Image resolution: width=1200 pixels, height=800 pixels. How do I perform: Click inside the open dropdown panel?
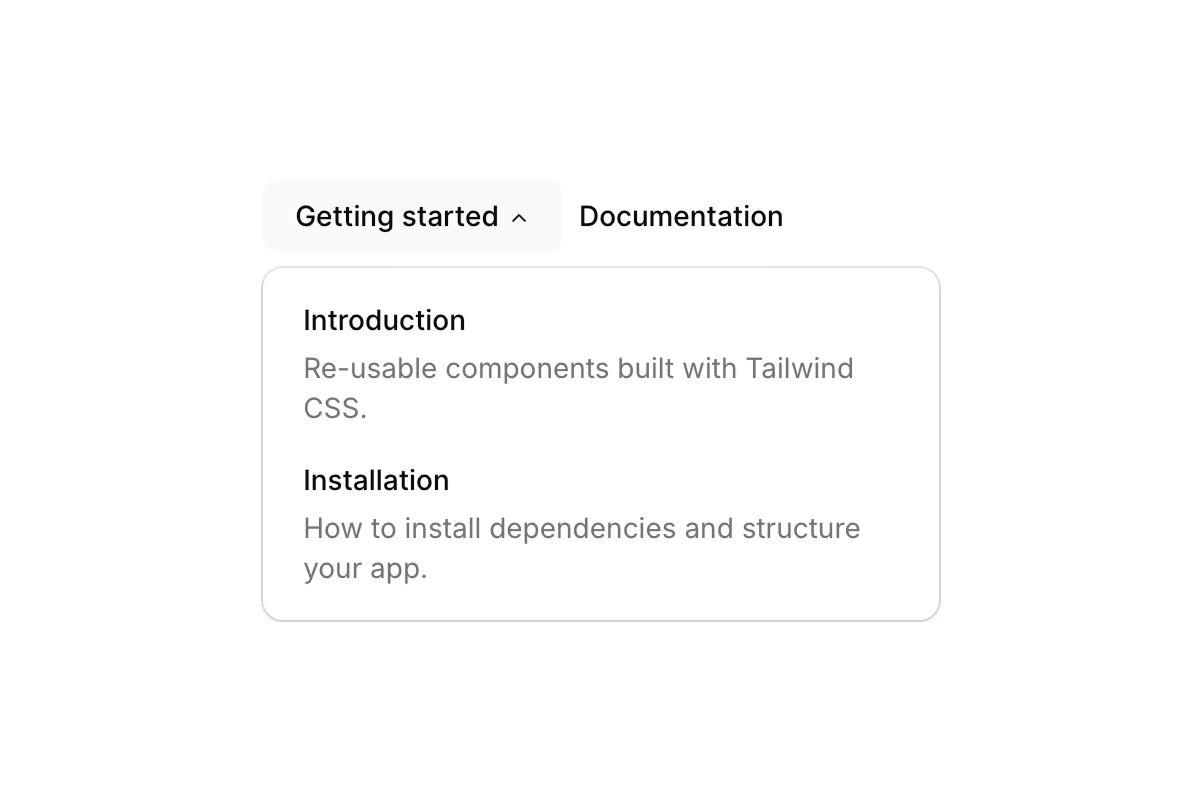600,443
